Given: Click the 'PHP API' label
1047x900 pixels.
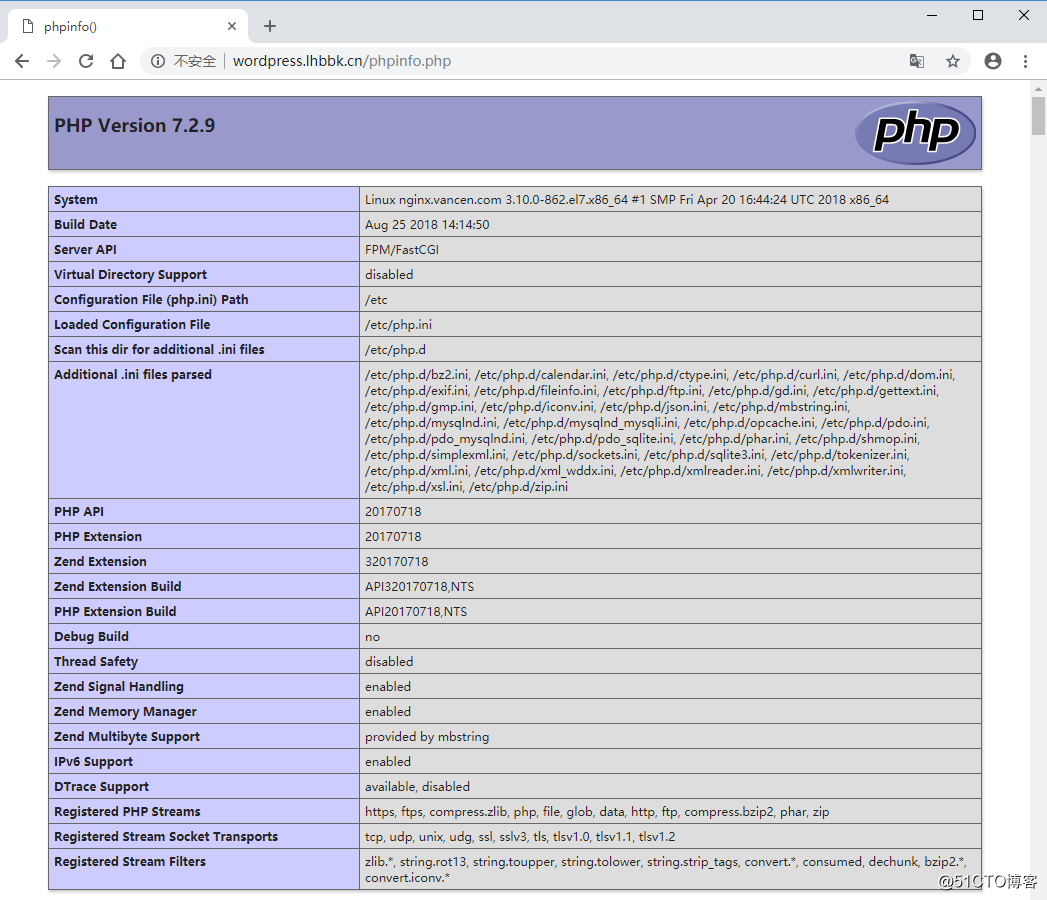Looking at the screenshot, I should 79,511.
